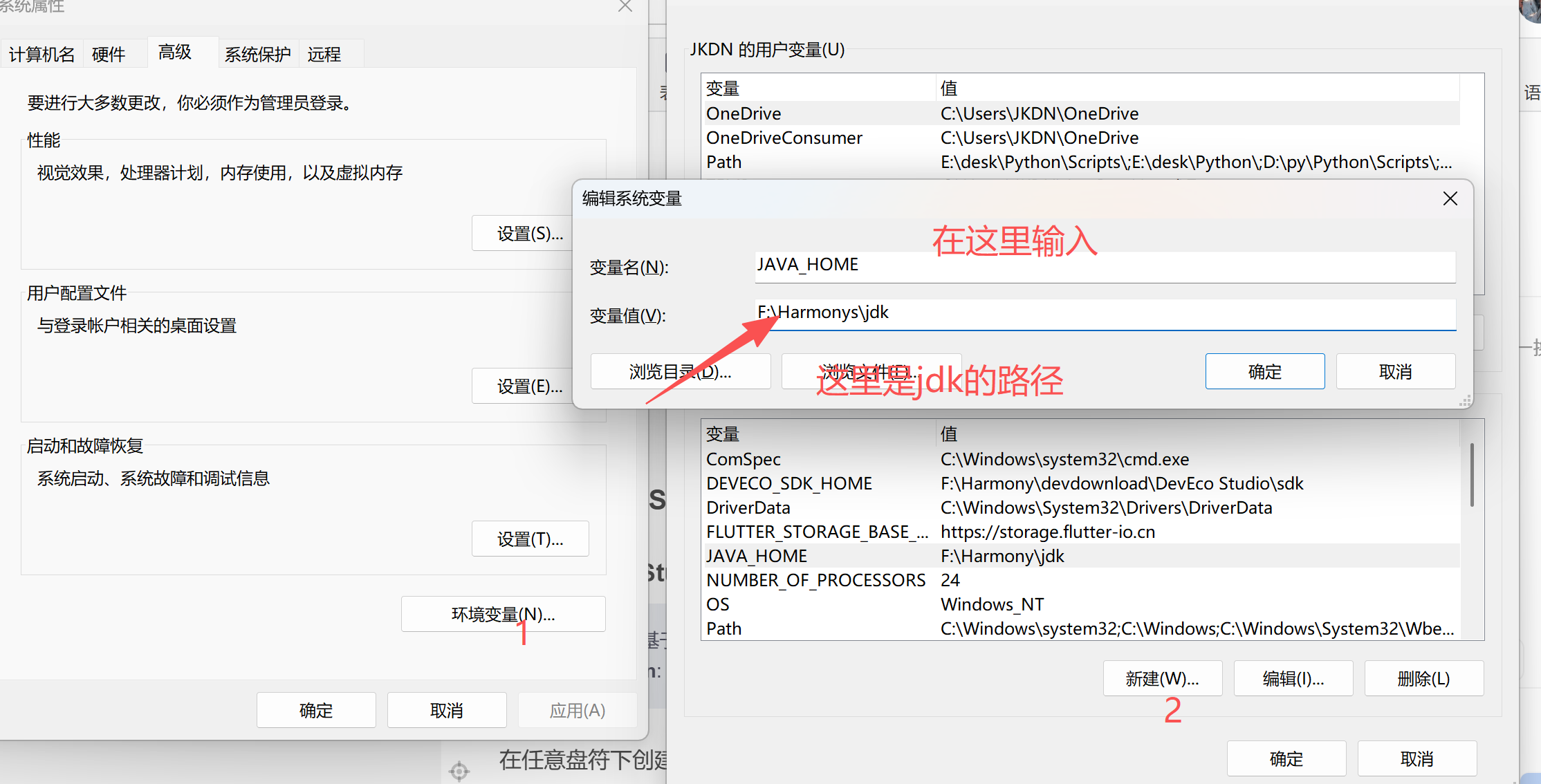The image size is (1541, 784).
Task: Confirm with 确定 in edit variable dialog
Action: pos(1264,372)
